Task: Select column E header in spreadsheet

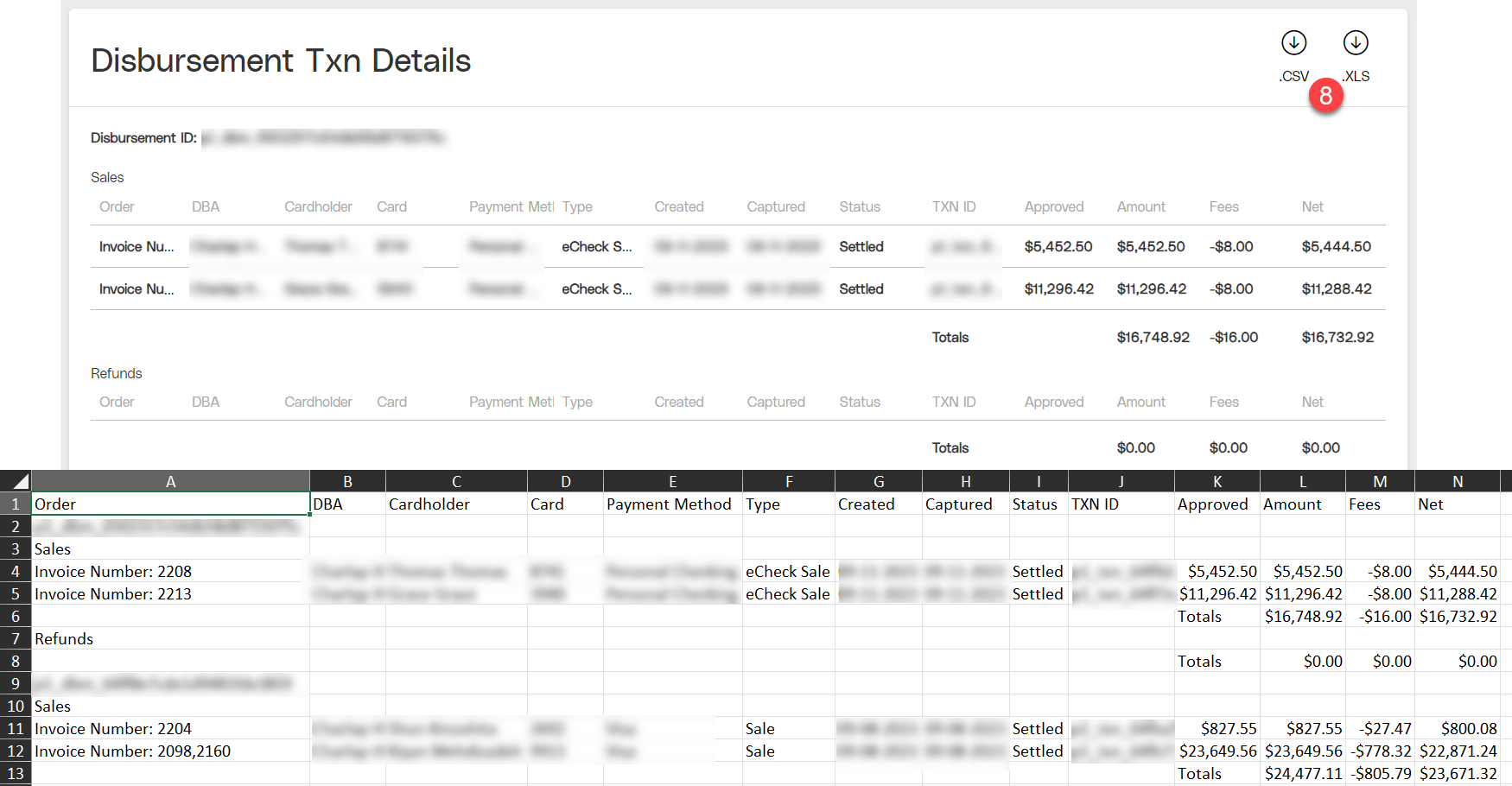Action: click(x=672, y=481)
